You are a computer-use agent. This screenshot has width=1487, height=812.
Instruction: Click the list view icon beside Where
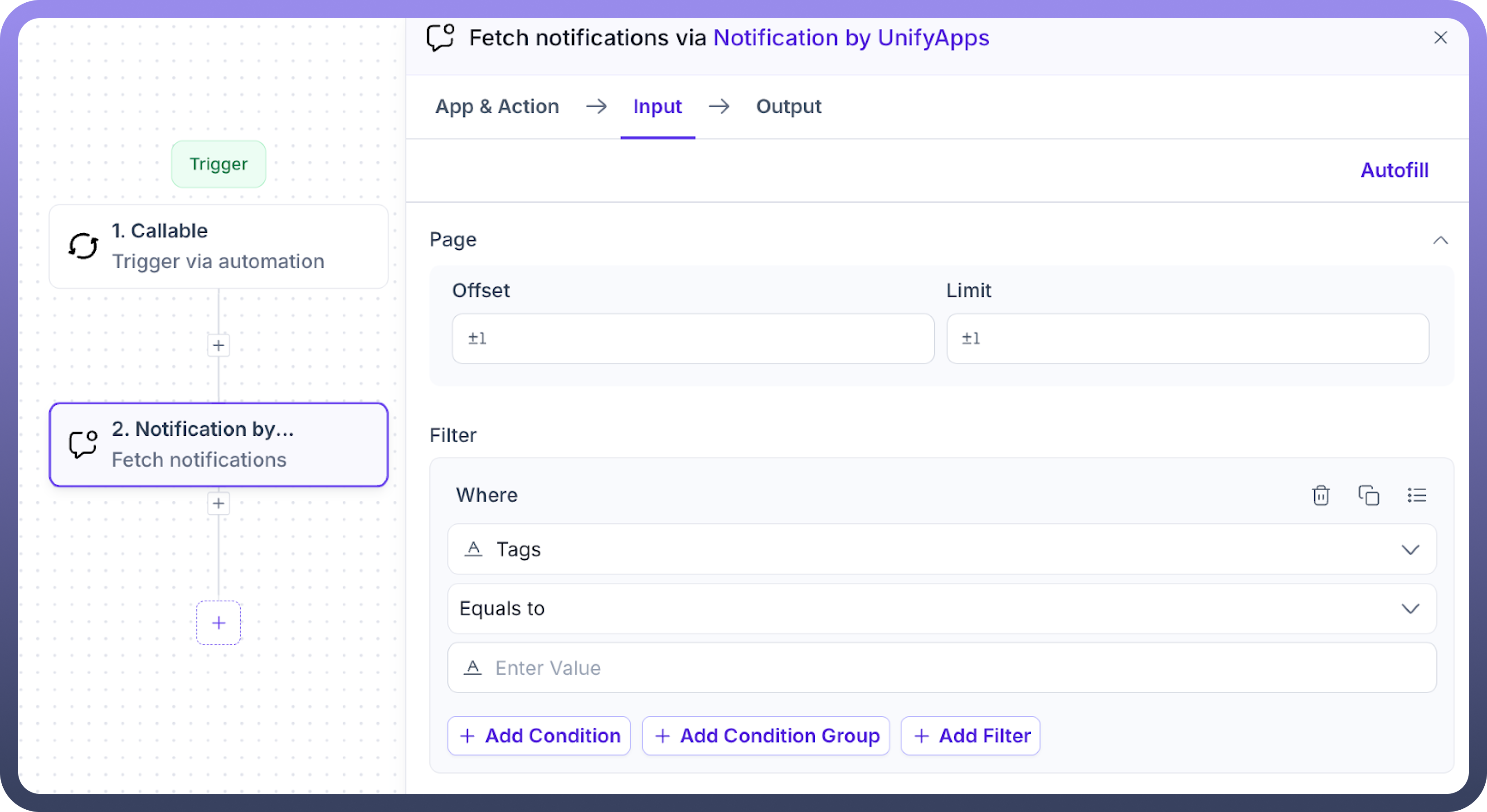coord(1417,495)
